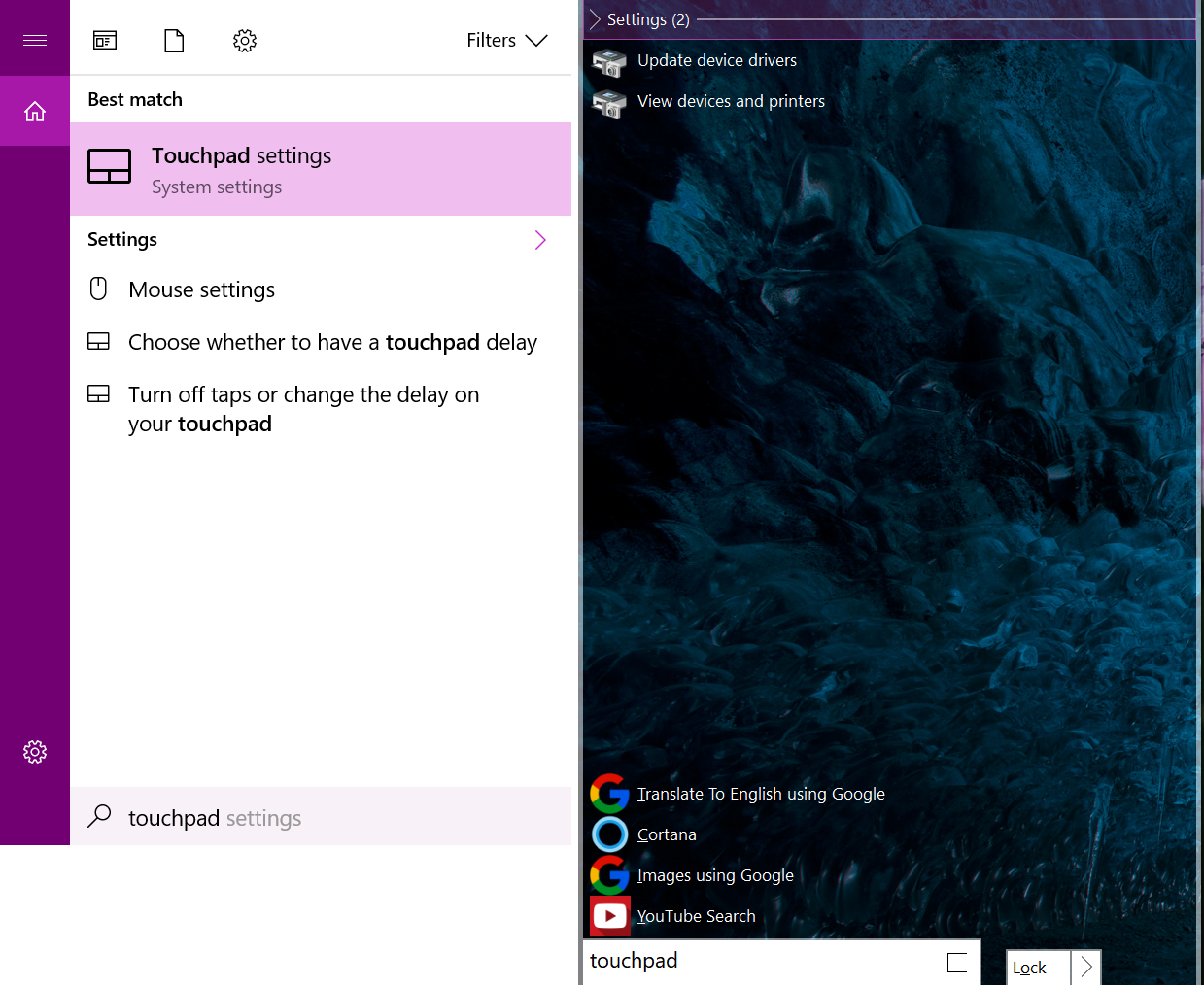1204x987 pixels.
Task: Filter results by Documents icon
Action: click(x=174, y=41)
